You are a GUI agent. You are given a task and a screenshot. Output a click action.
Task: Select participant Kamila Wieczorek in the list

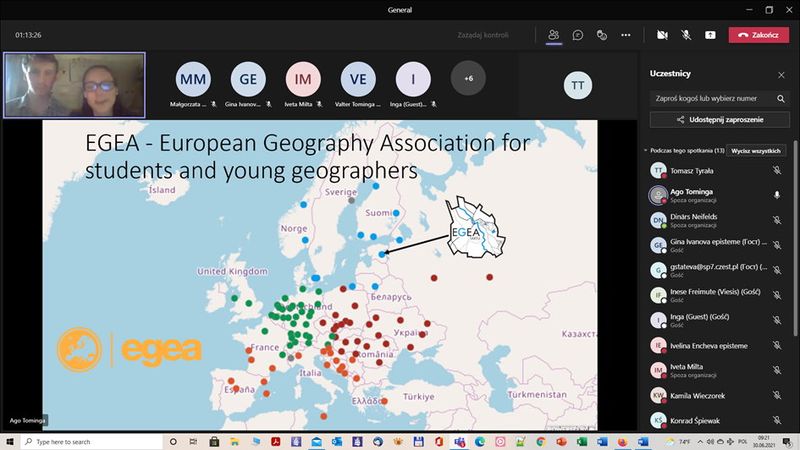coord(717,395)
